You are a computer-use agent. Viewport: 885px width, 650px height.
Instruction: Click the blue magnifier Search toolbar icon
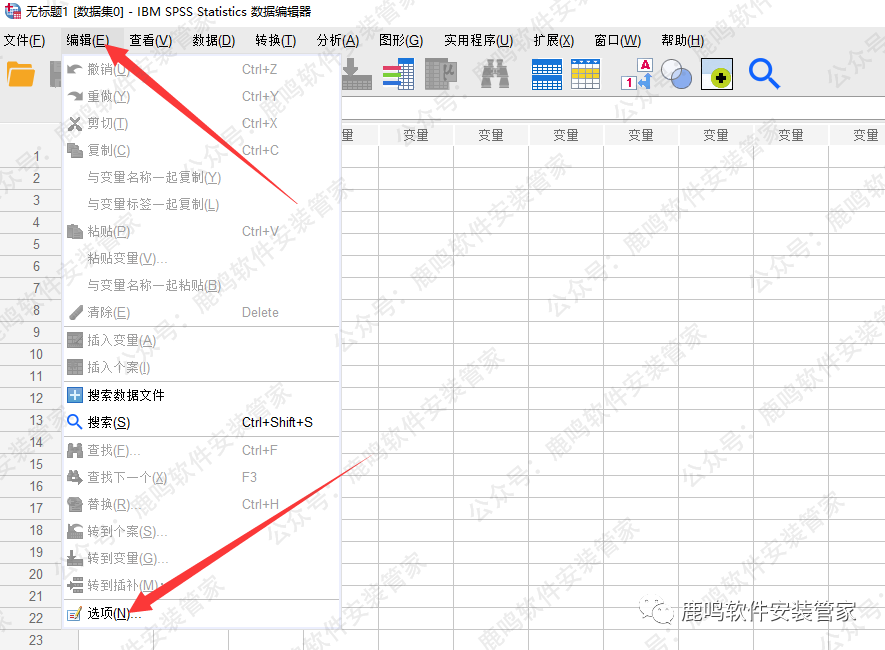(x=764, y=74)
